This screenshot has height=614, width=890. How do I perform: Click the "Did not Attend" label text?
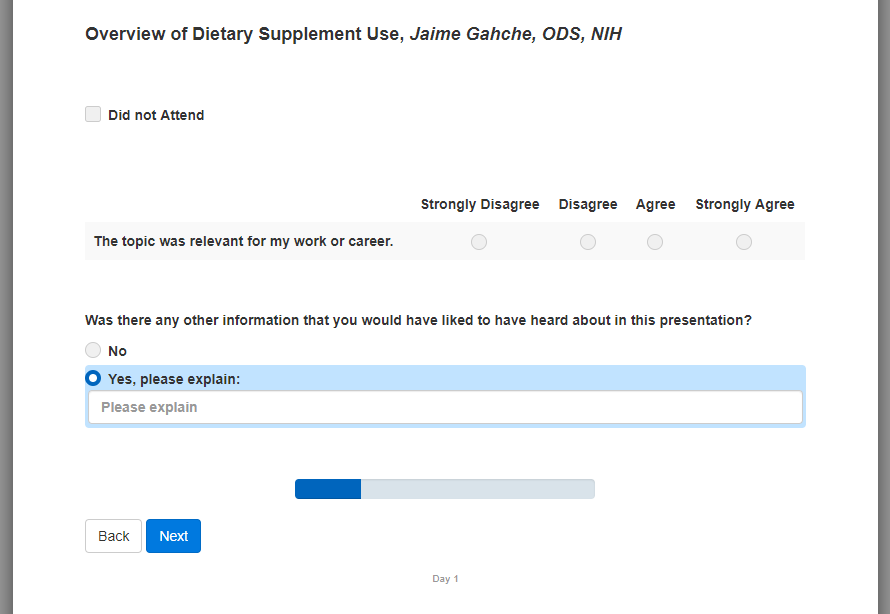point(156,115)
